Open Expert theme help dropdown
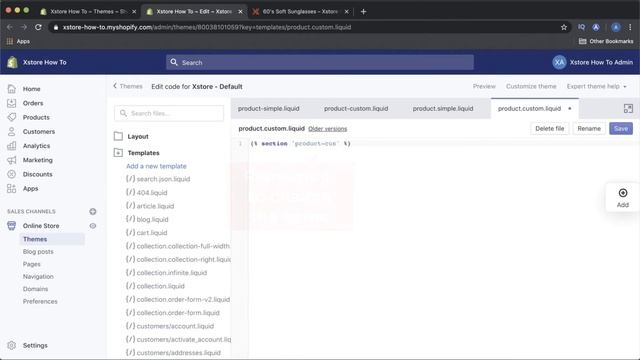Viewport: 640px width, 360px height. 596,87
